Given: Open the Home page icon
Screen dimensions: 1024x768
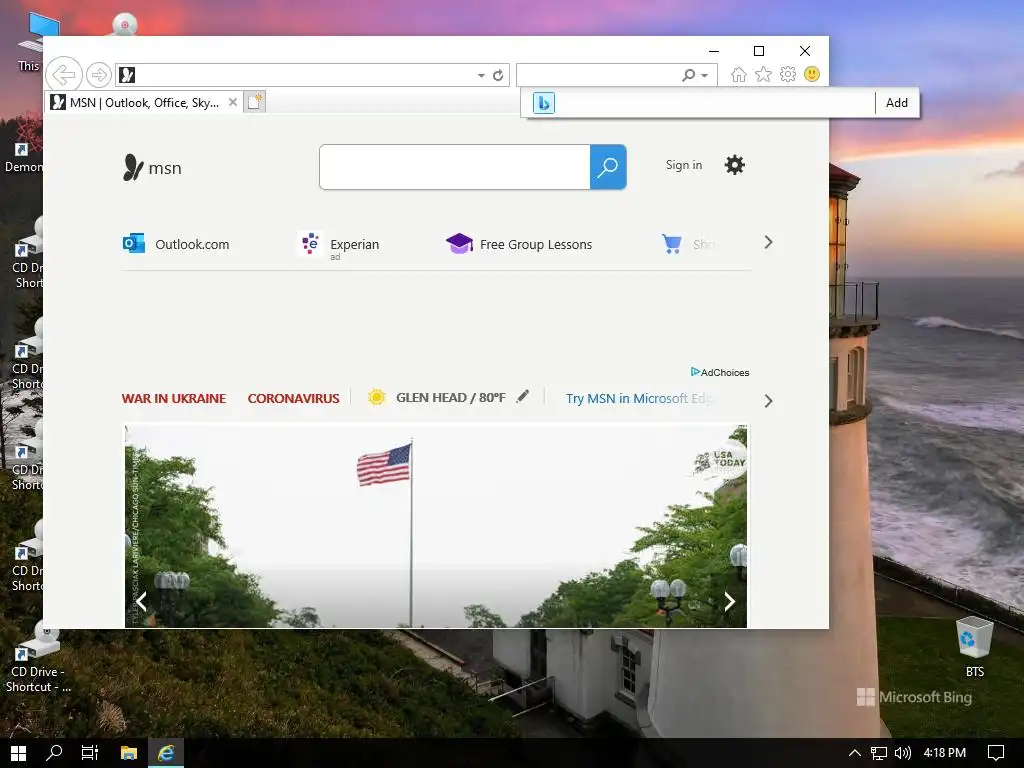Looking at the screenshot, I should click(x=739, y=74).
